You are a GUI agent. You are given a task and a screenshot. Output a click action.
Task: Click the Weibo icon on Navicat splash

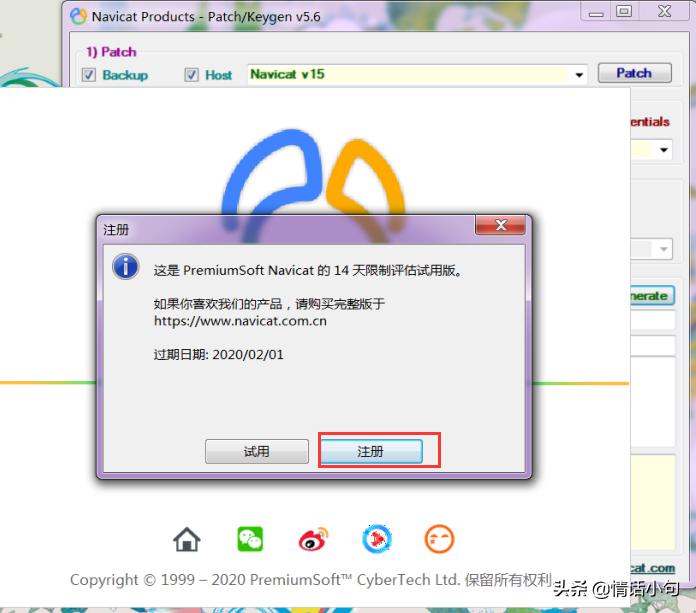click(x=313, y=539)
